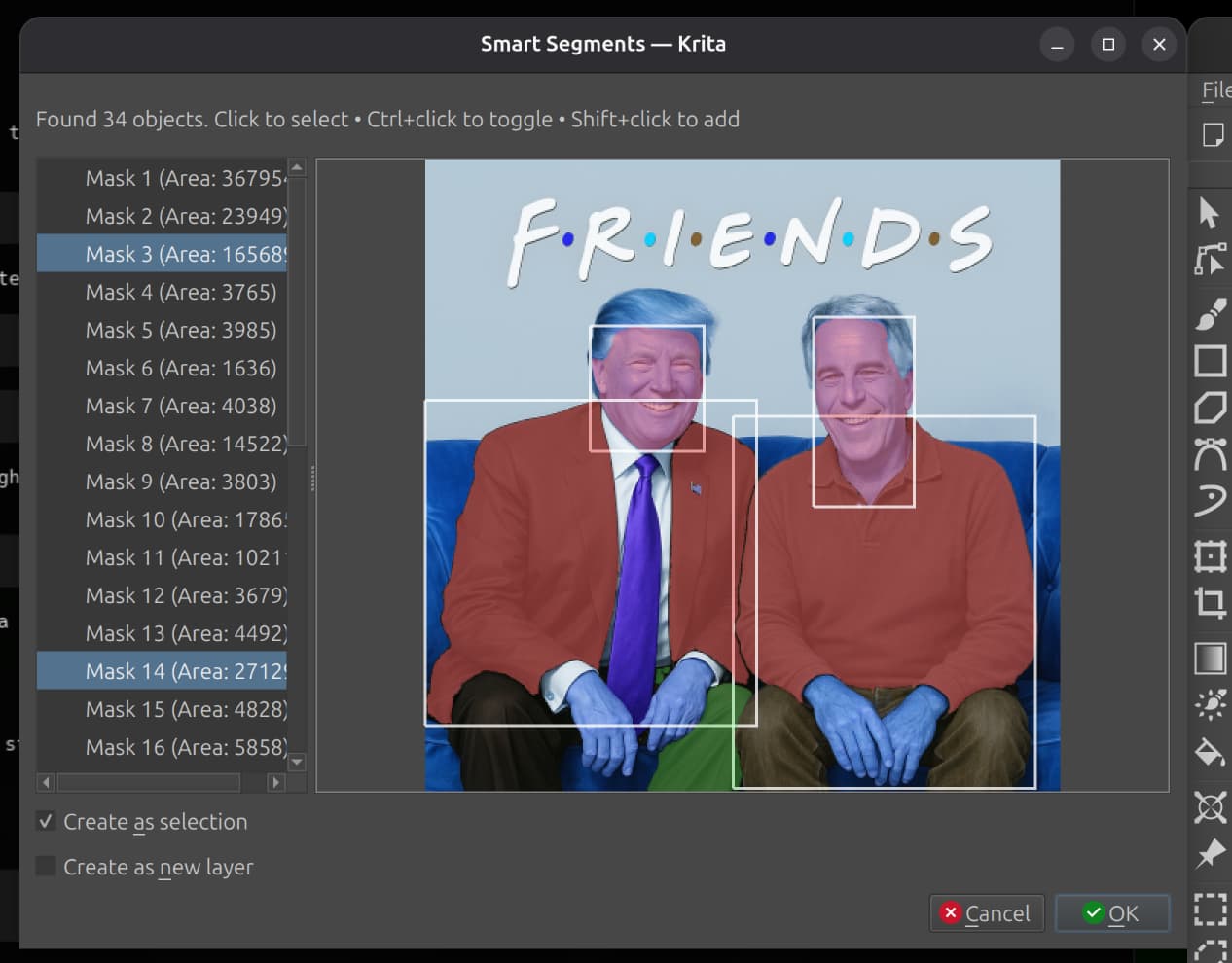Uncheck Create as selection
The image size is (1232, 963).
point(46,822)
